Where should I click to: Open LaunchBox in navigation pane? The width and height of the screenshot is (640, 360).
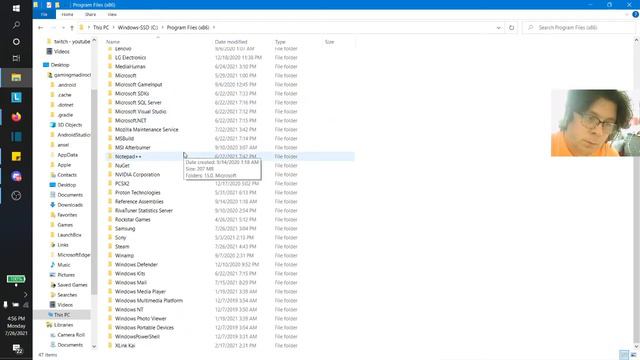(x=69, y=235)
